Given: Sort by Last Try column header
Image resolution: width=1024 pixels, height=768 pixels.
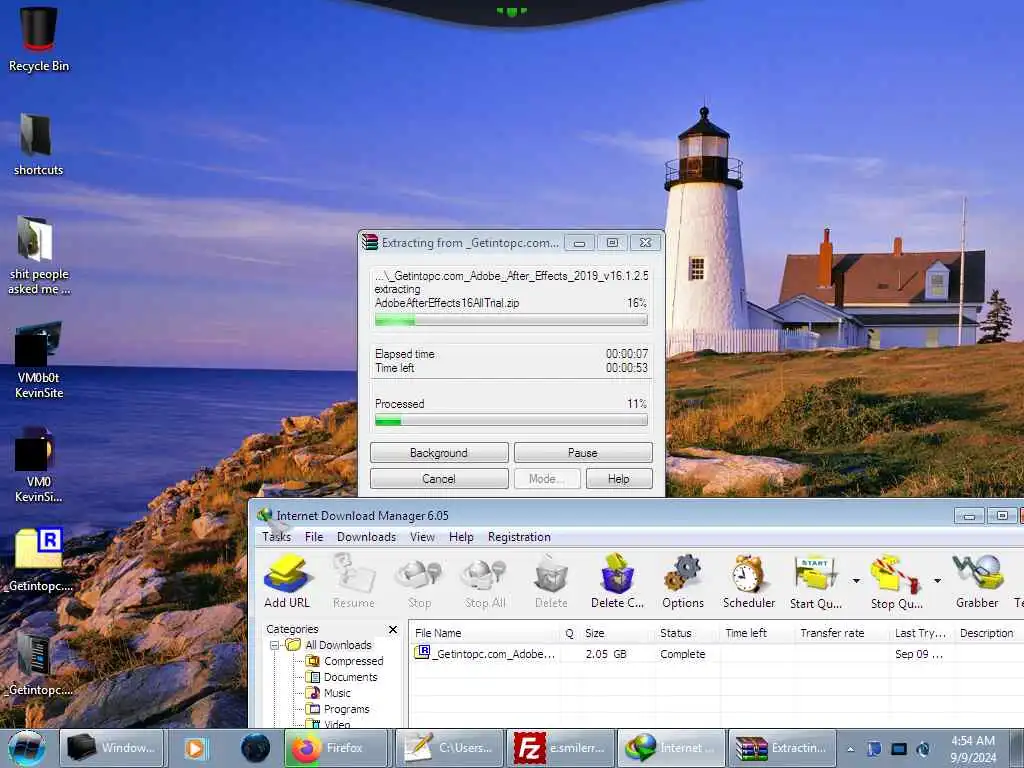Looking at the screenshot, I should [x=921, y=633].
